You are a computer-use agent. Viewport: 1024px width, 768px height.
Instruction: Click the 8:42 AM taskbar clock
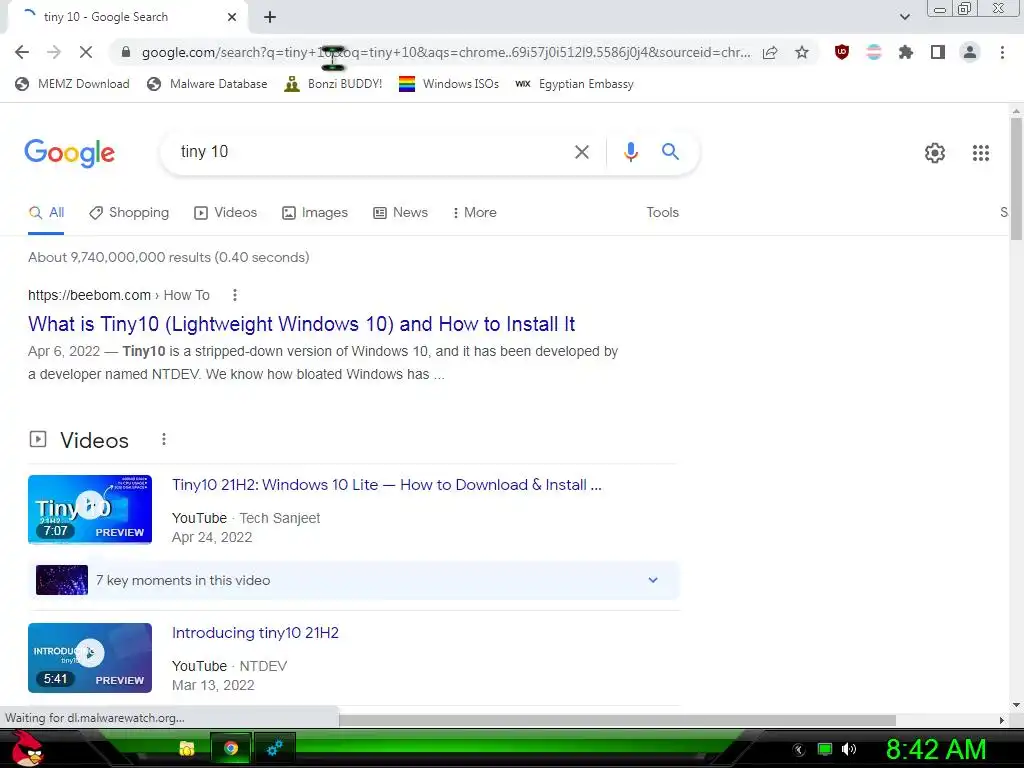click(935, 749)
